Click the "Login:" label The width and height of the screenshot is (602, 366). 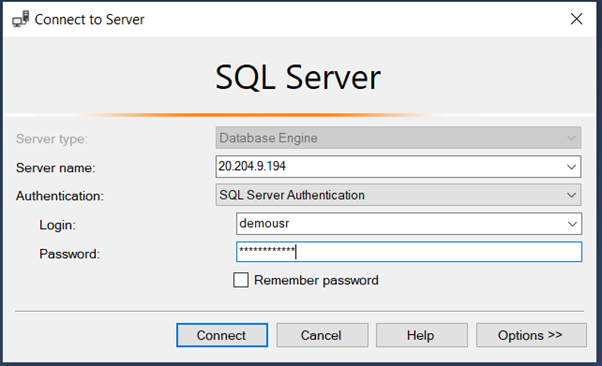(x=58, y=225)
